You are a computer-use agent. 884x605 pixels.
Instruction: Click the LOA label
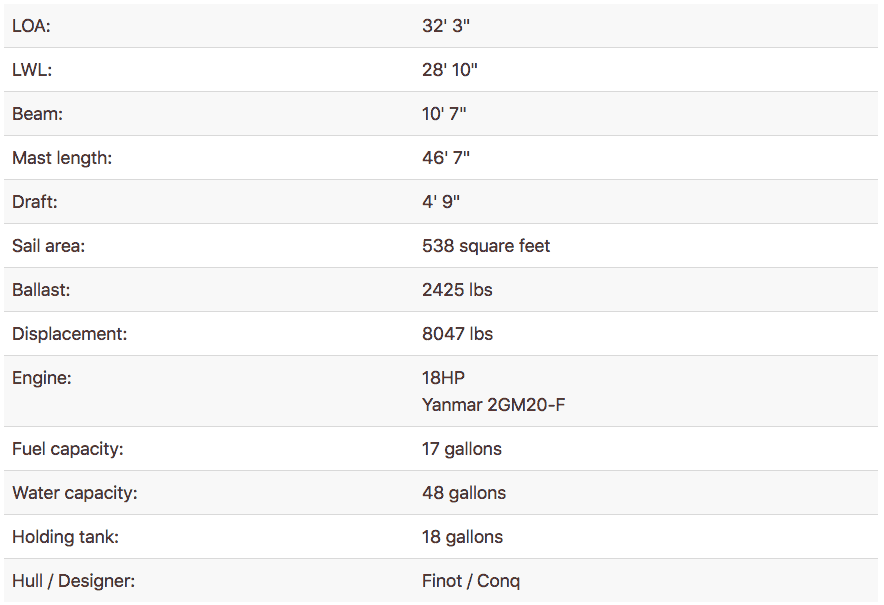point(31,26)
